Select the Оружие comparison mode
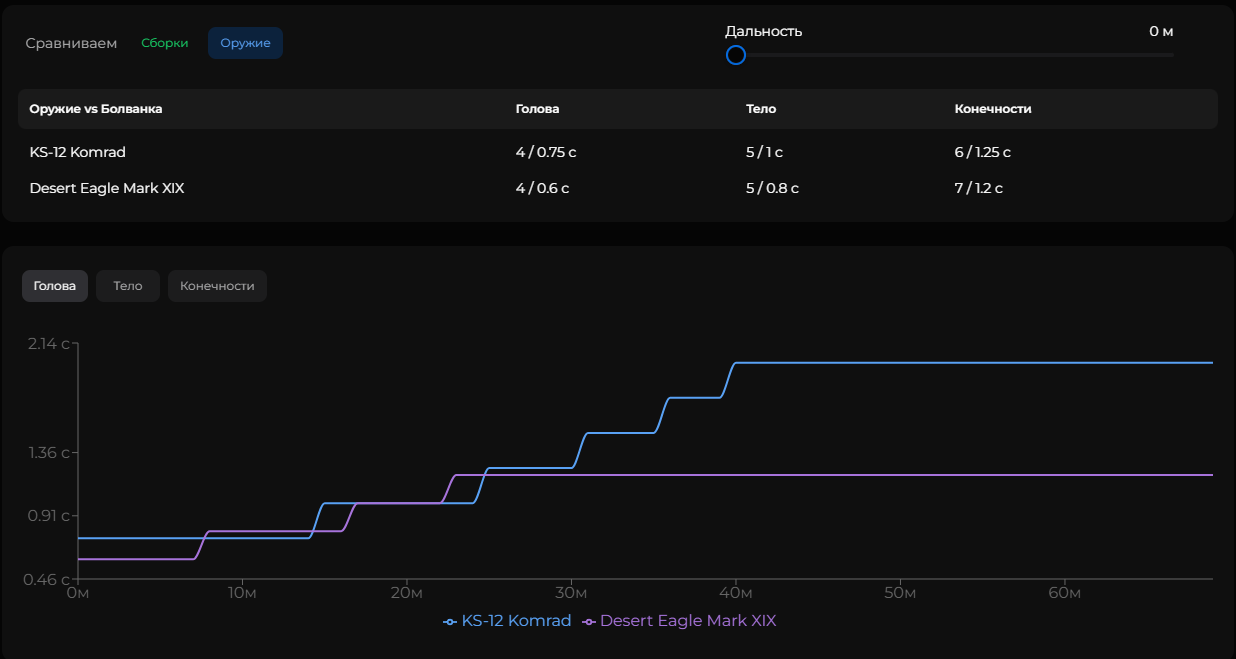 245,43
